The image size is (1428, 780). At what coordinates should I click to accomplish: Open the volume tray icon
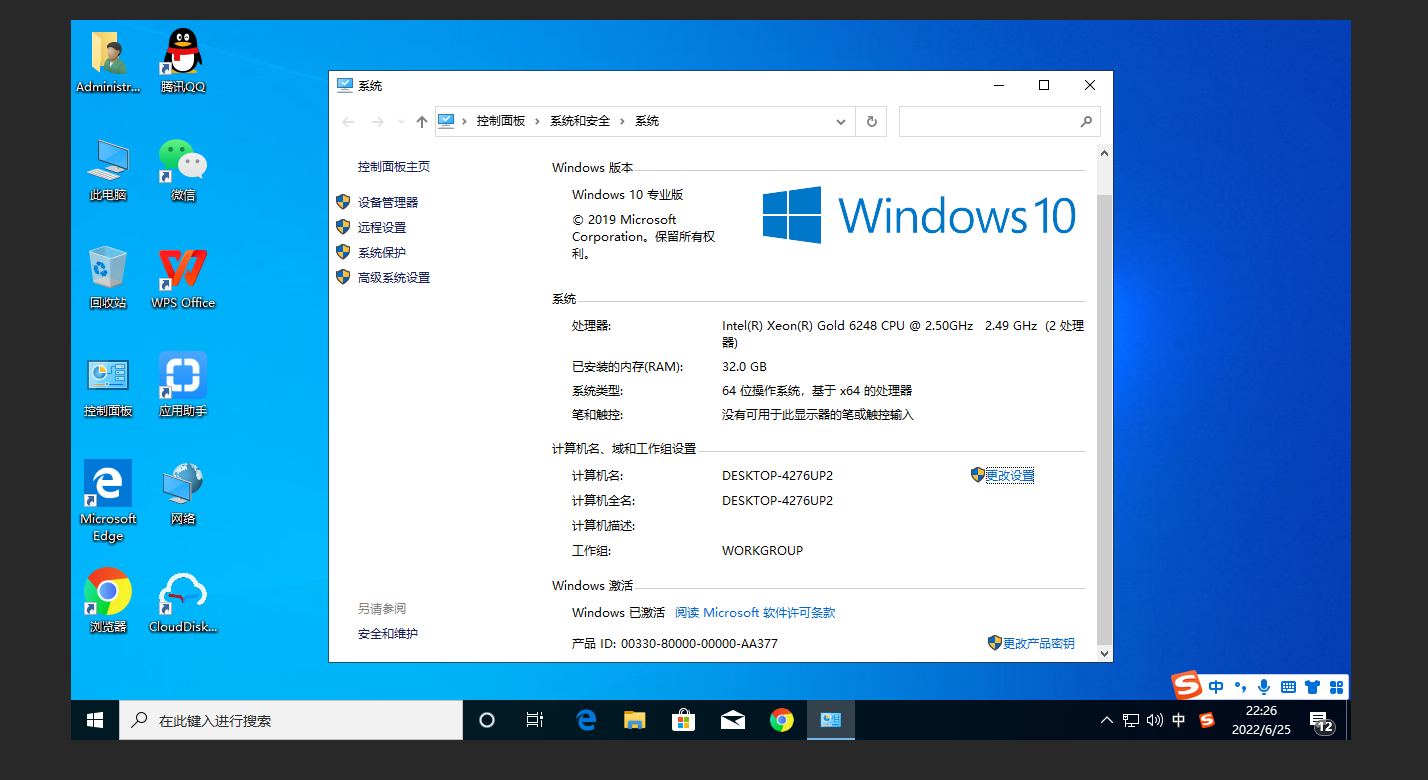click(1155, 720)
